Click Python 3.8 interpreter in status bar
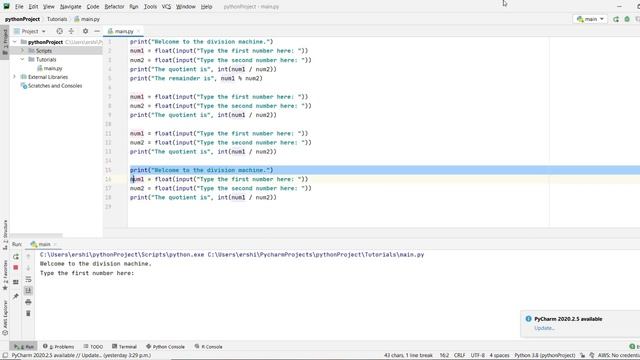The width and height of the screenshot is (640, 360). pos(544,356)
